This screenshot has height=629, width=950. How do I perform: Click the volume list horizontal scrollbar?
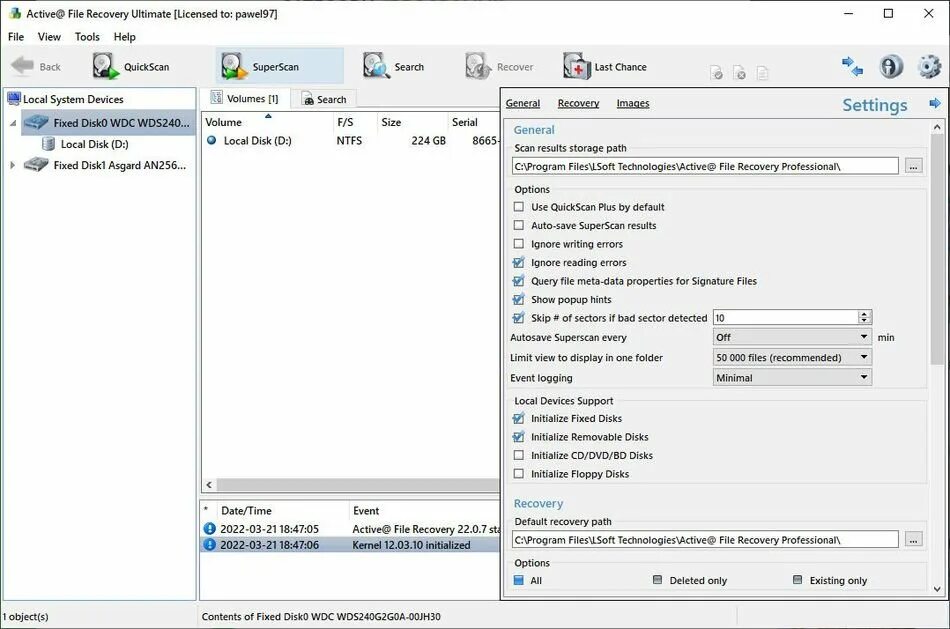pyautogui.click(x=357, y=485)
